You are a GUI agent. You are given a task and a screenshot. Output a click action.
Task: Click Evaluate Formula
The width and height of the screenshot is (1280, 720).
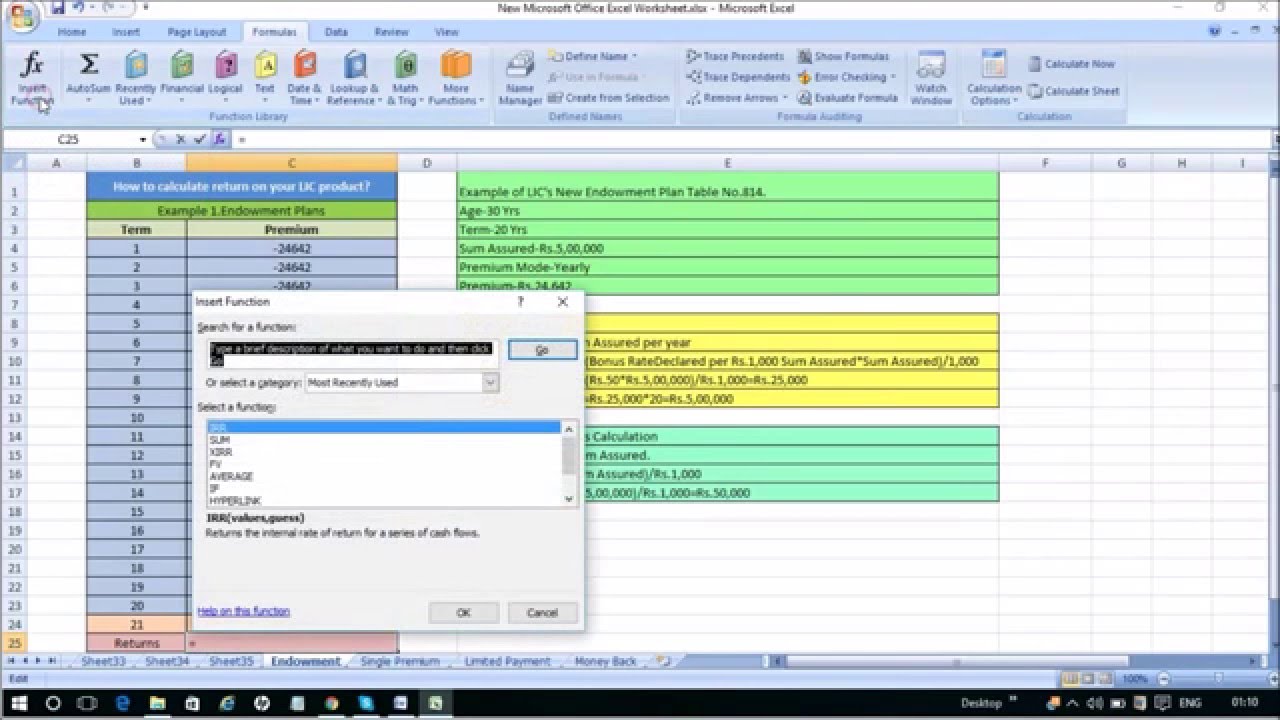point(848,98)
